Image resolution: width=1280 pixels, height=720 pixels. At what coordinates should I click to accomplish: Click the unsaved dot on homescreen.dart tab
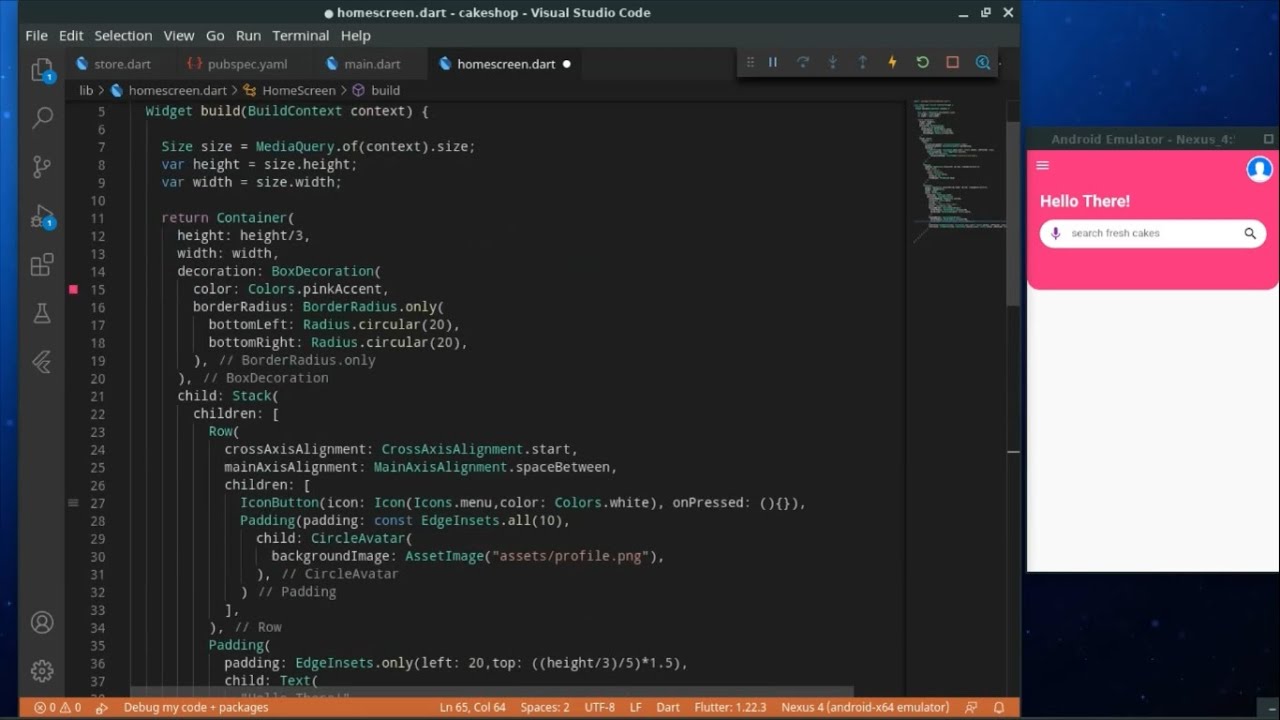click(566, 64)
